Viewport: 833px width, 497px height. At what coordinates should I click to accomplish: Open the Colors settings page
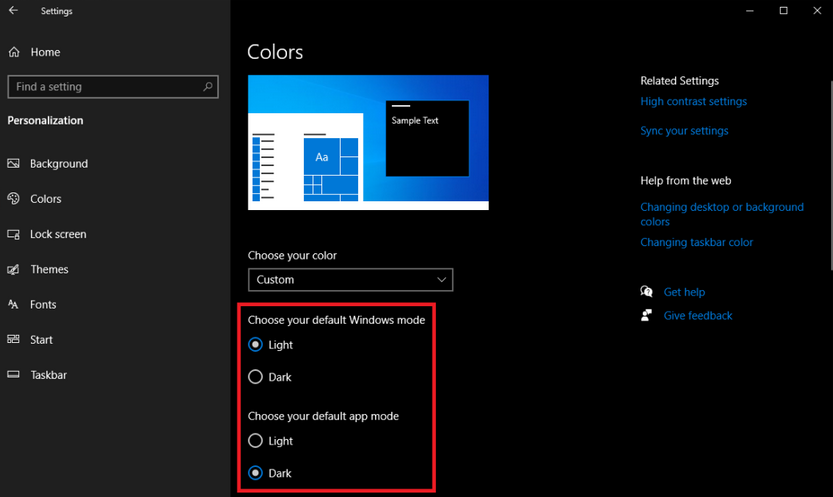coord(46,199)
